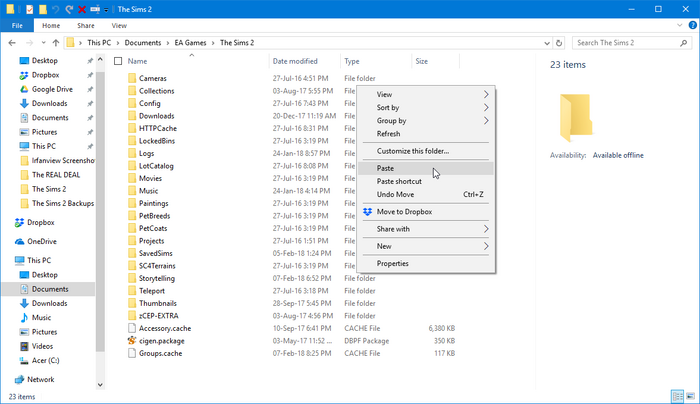
Task: Go back with the left arrow
Action: coord(12,43)
